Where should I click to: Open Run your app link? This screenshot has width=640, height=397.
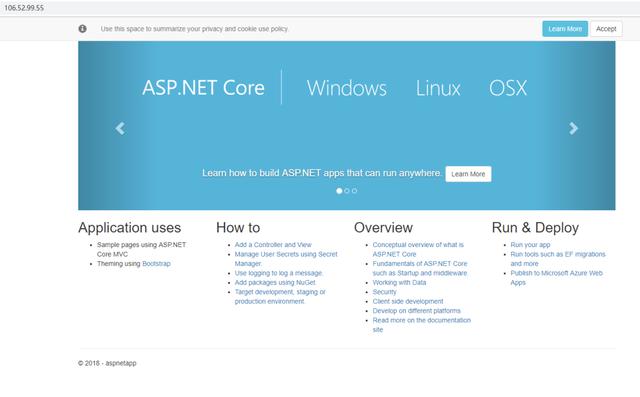(x=530, y=245)
